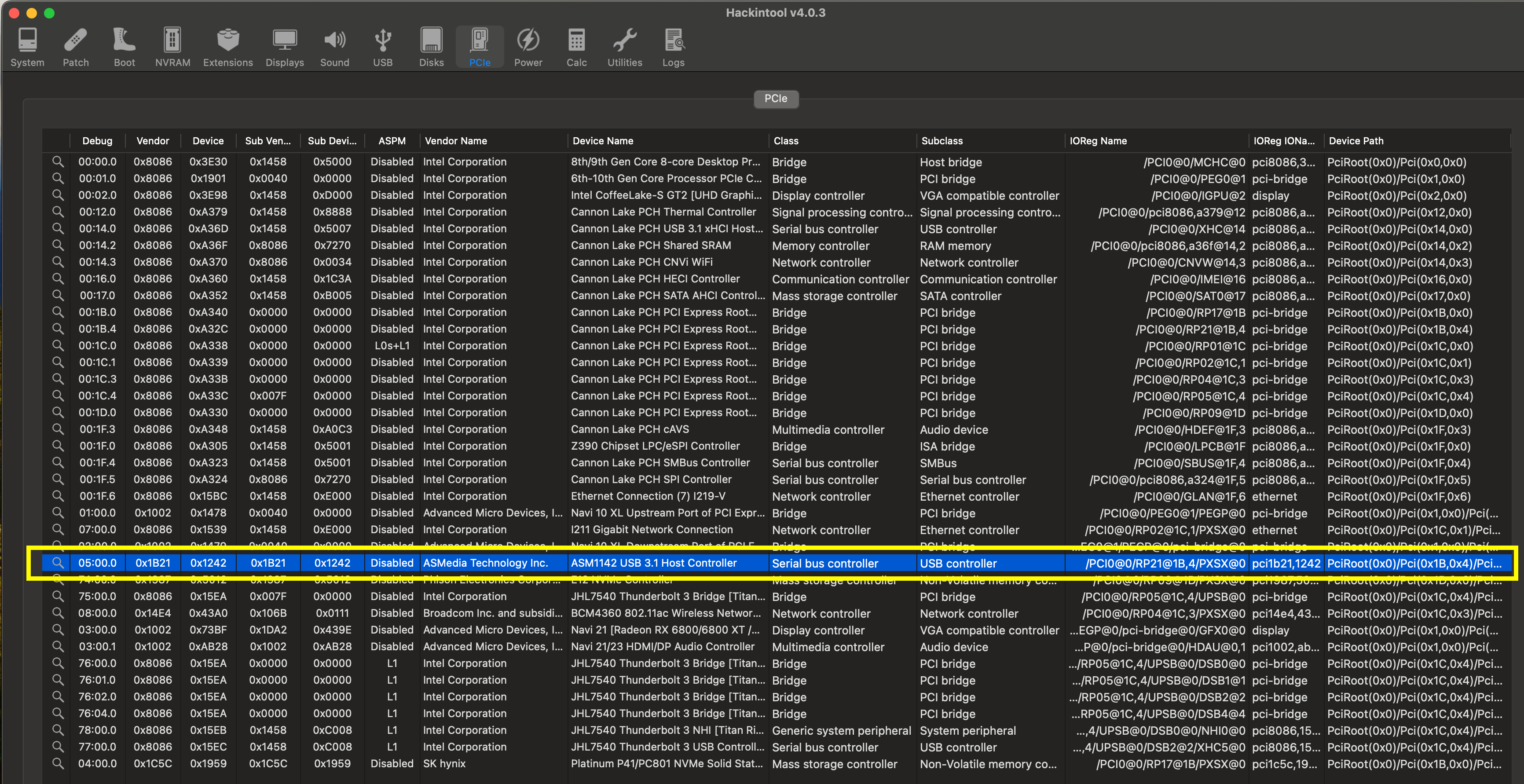Sort by the Device column header
This screenshot has height=784, width=1524.
point(208,141)
